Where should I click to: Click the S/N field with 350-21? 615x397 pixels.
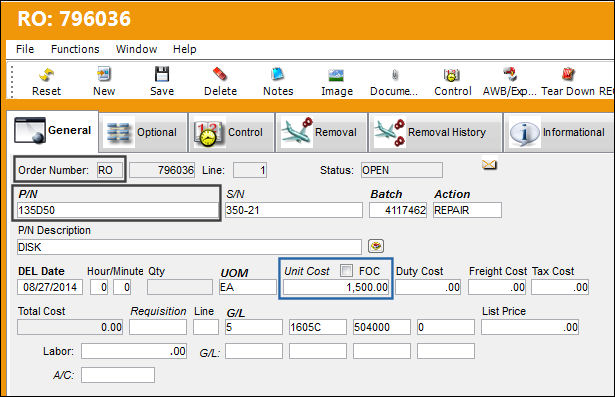point(294,210)
